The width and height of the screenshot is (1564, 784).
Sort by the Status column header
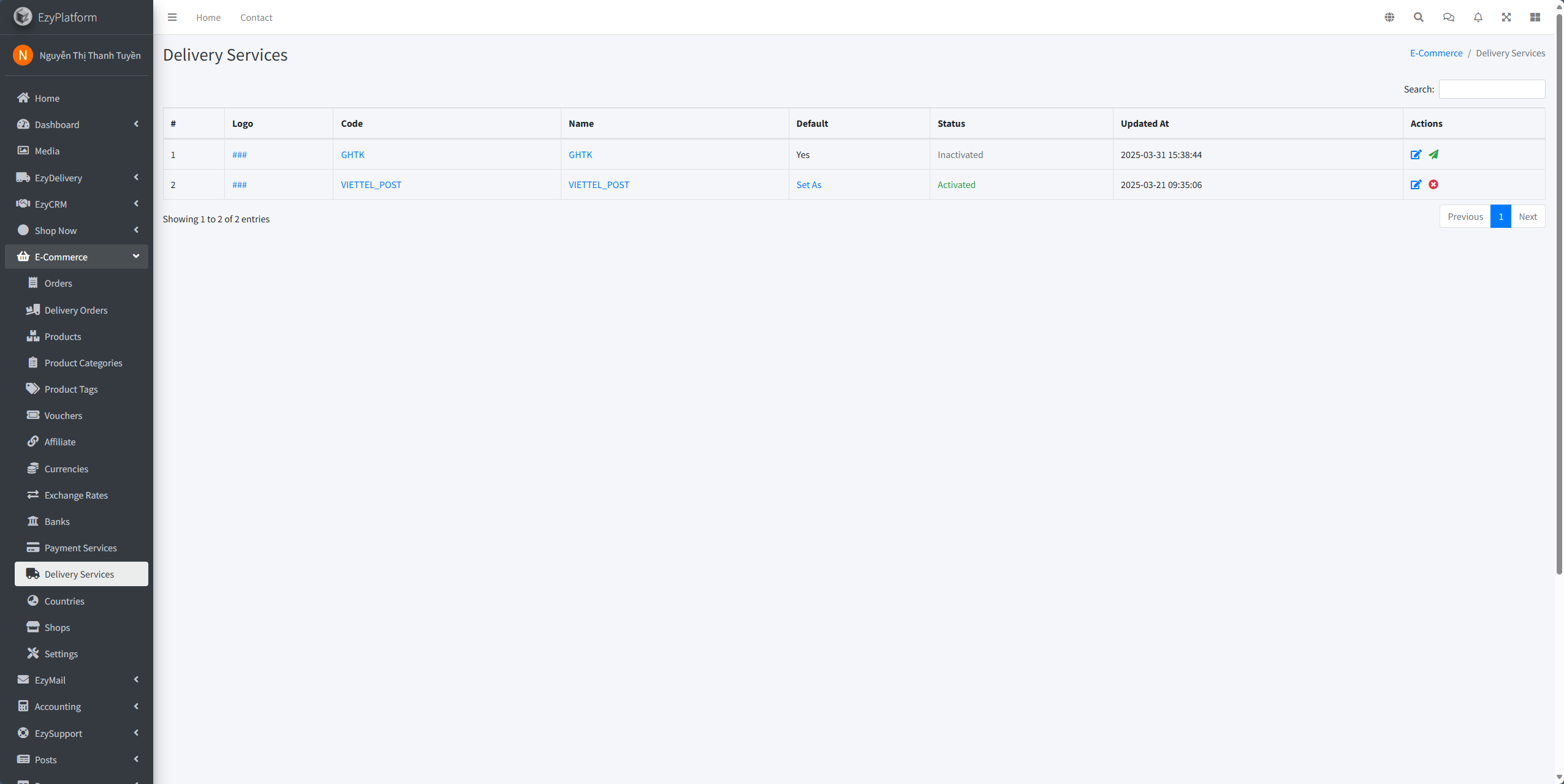point(1021,123)
